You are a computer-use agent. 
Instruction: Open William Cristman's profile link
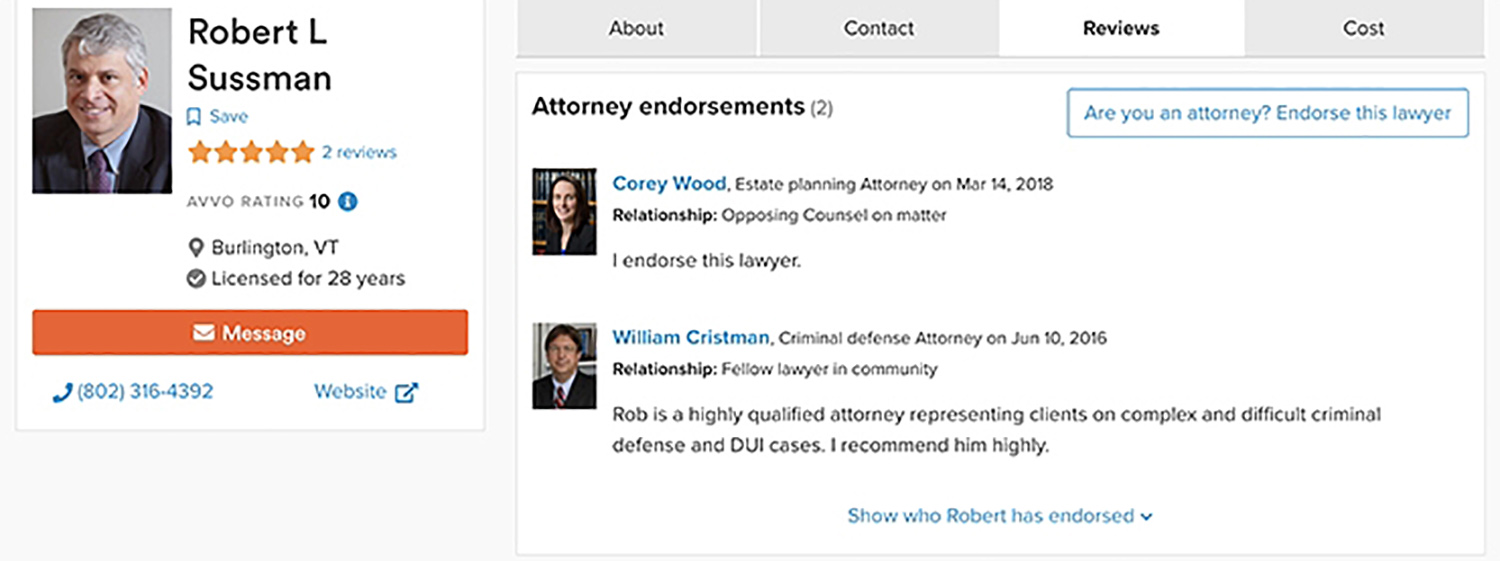coord(691,338)
